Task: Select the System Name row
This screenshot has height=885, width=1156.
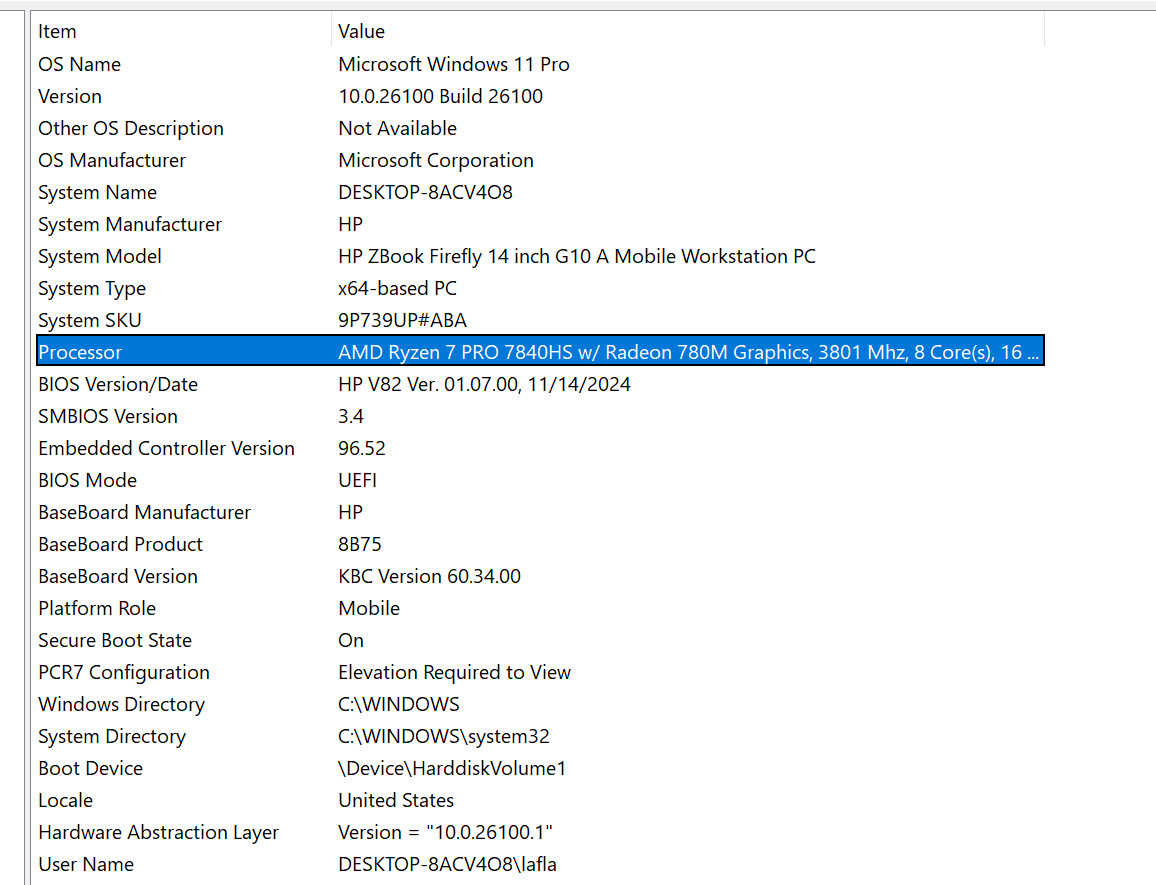Action: pyautogui.click(x=540, y=192)
